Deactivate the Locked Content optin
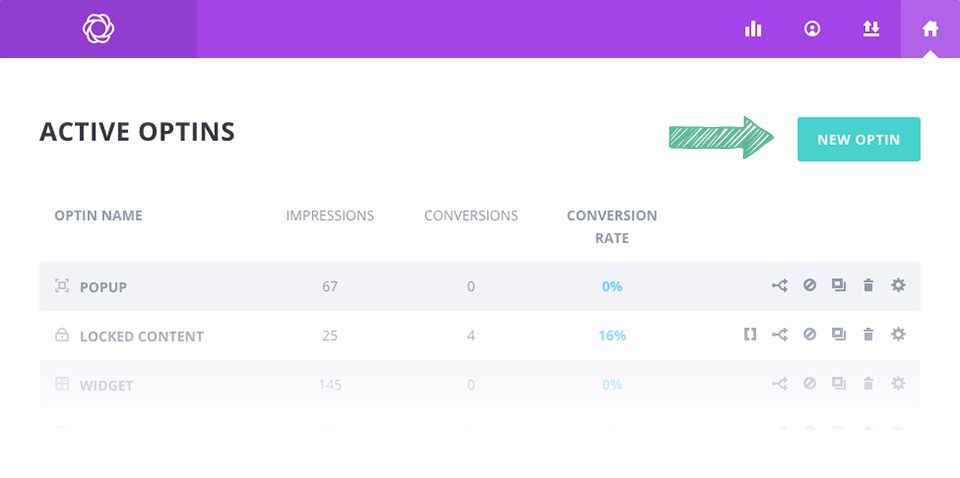Screen dimensions: 960x478 pos(810,335)
